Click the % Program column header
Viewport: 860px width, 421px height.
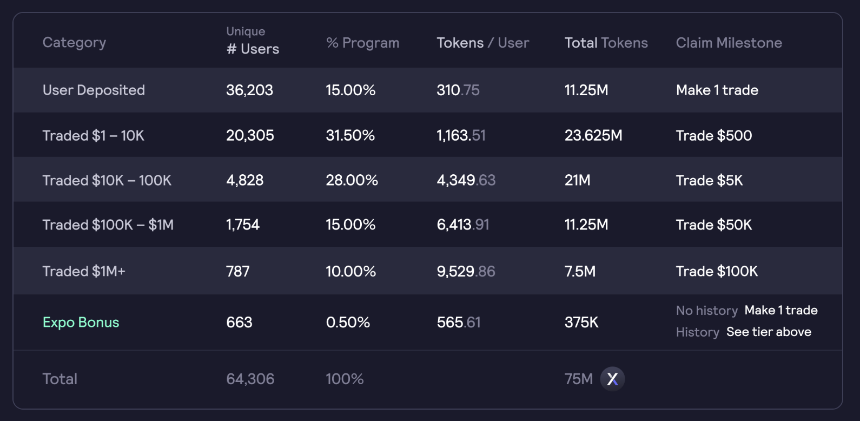pos(363,43)
